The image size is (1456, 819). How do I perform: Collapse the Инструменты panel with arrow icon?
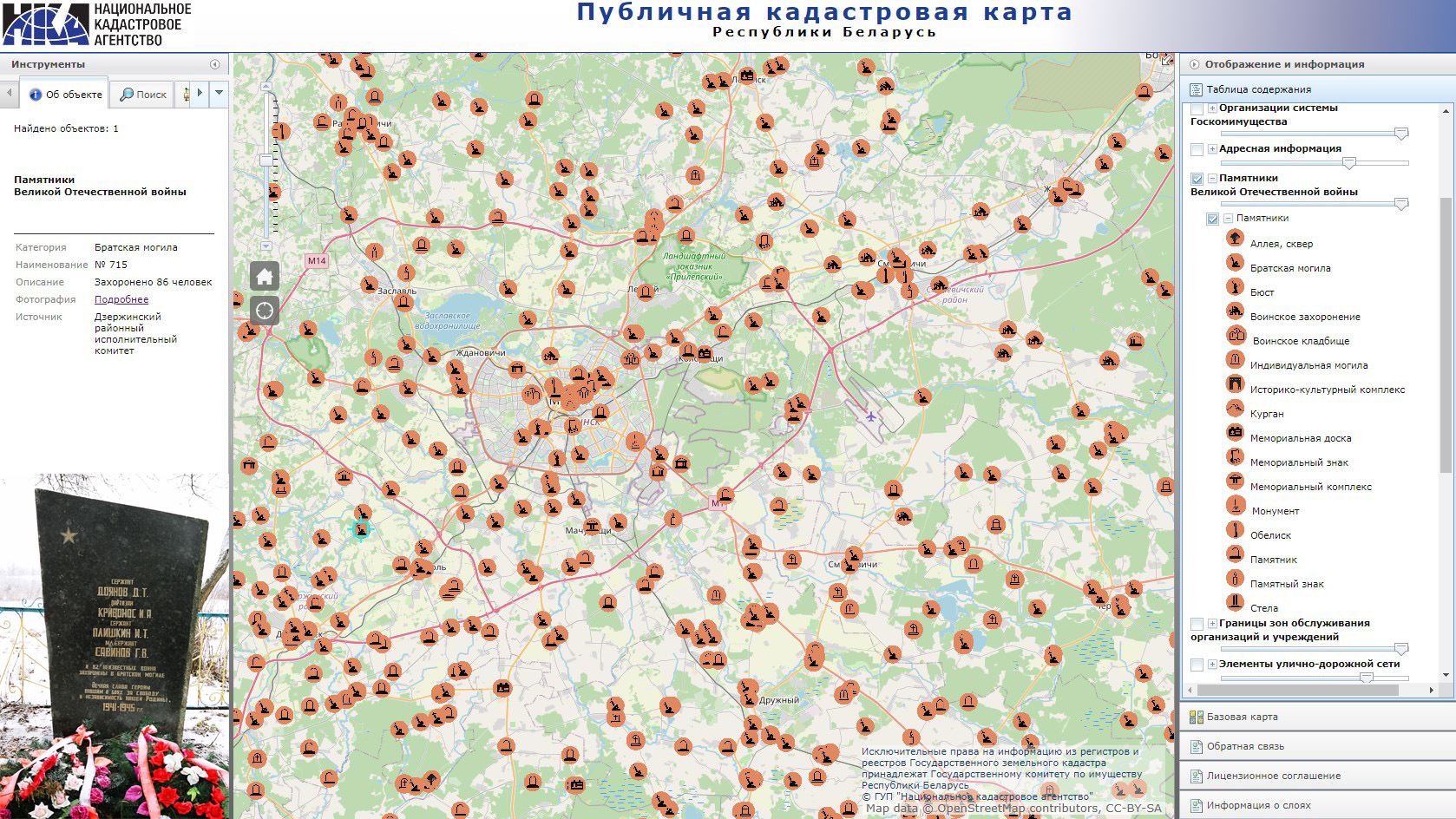(214, 64)
